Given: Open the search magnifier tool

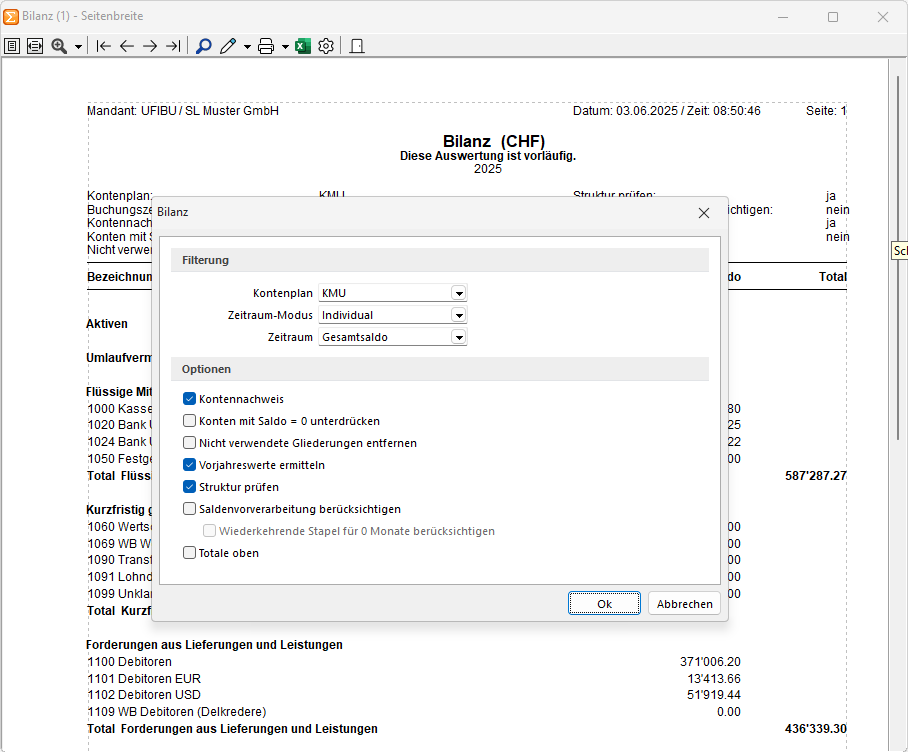Looking at the screenshot, I should [204, 46].
